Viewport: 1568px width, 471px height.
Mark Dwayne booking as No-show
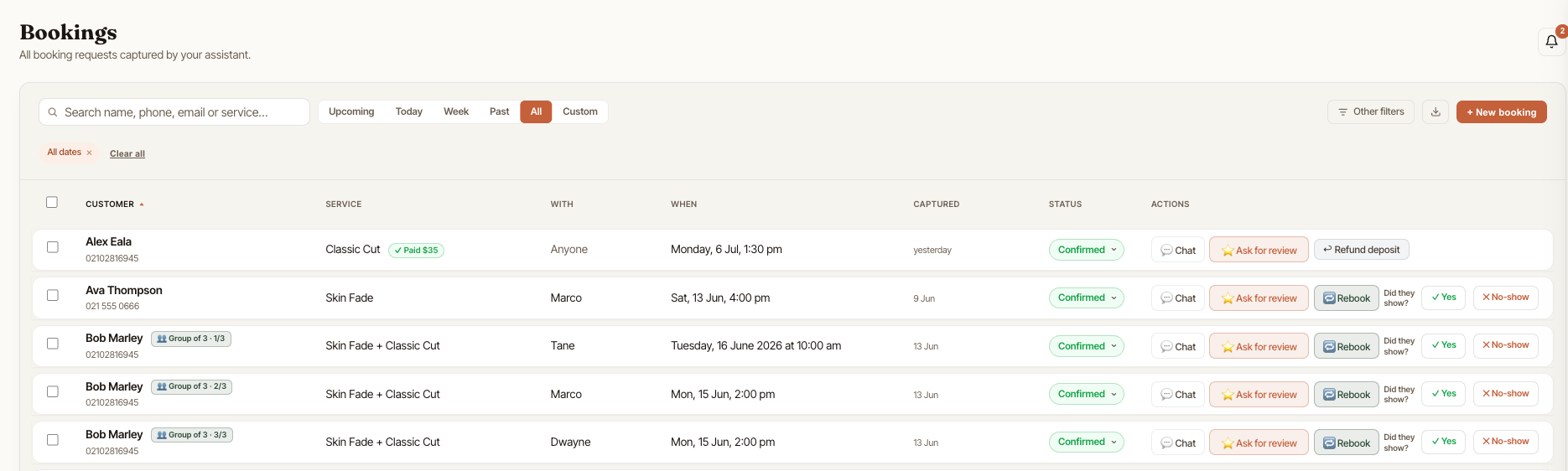pyautogui.click(x=1506, y=442)
